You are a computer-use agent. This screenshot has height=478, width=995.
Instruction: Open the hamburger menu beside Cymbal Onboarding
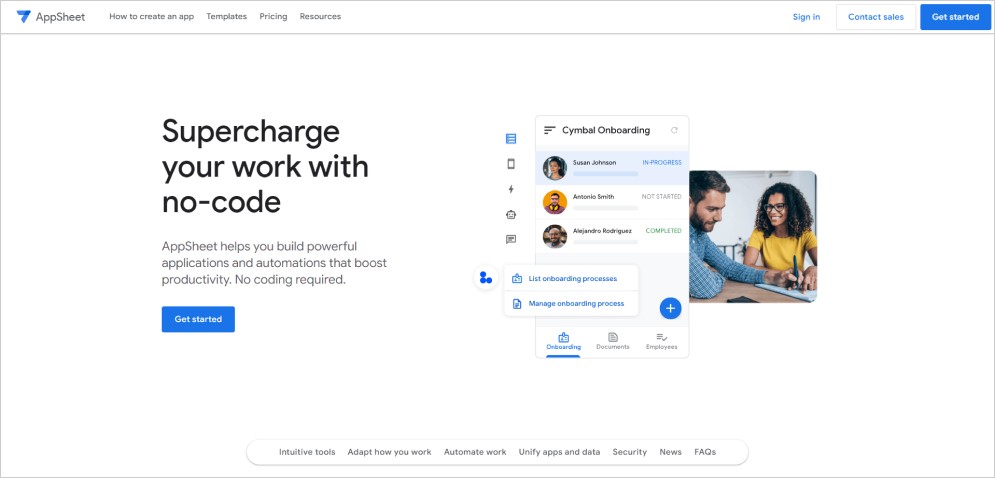(549, 130)
